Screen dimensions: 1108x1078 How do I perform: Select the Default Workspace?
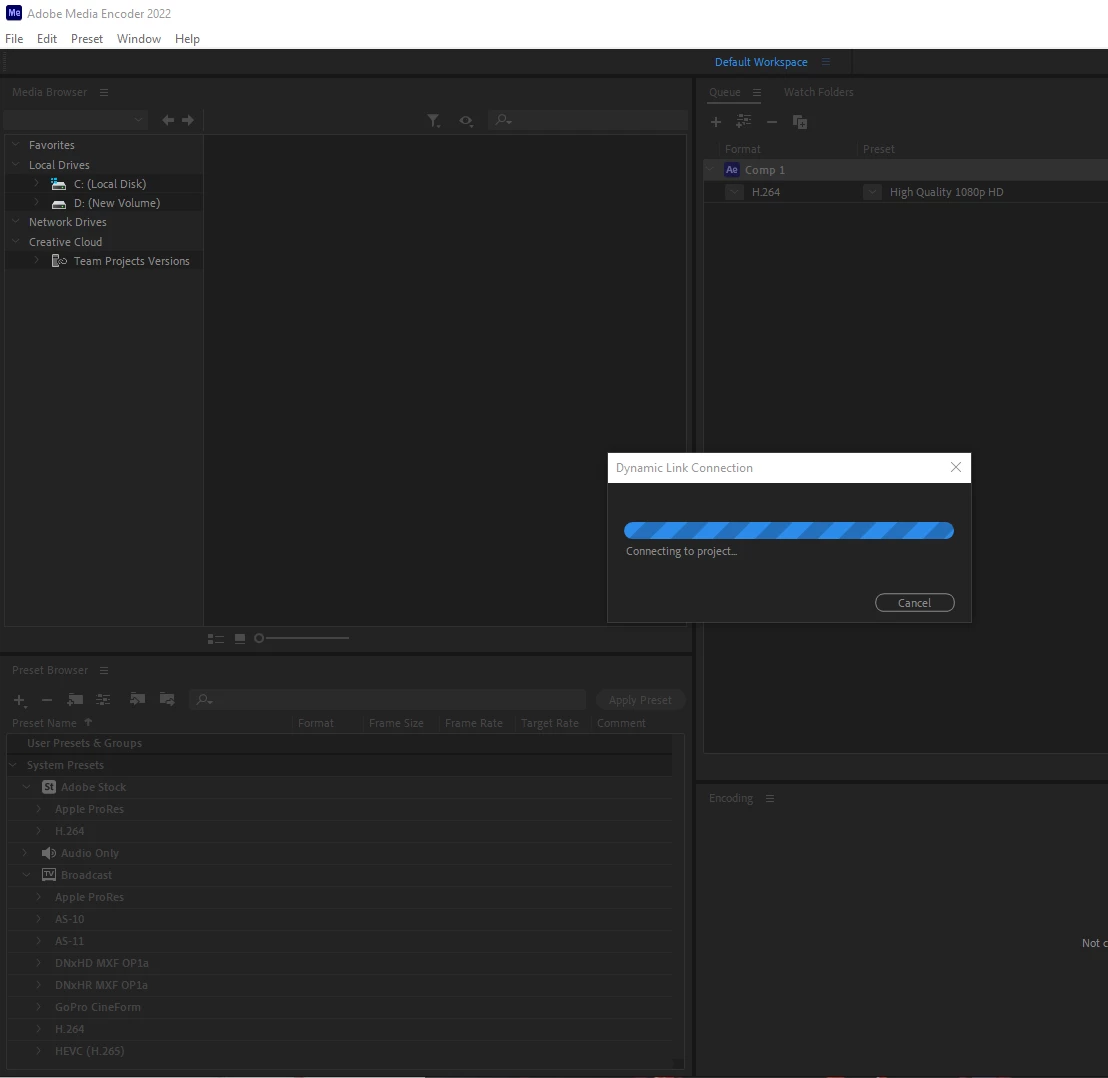(x=761, y=62)
